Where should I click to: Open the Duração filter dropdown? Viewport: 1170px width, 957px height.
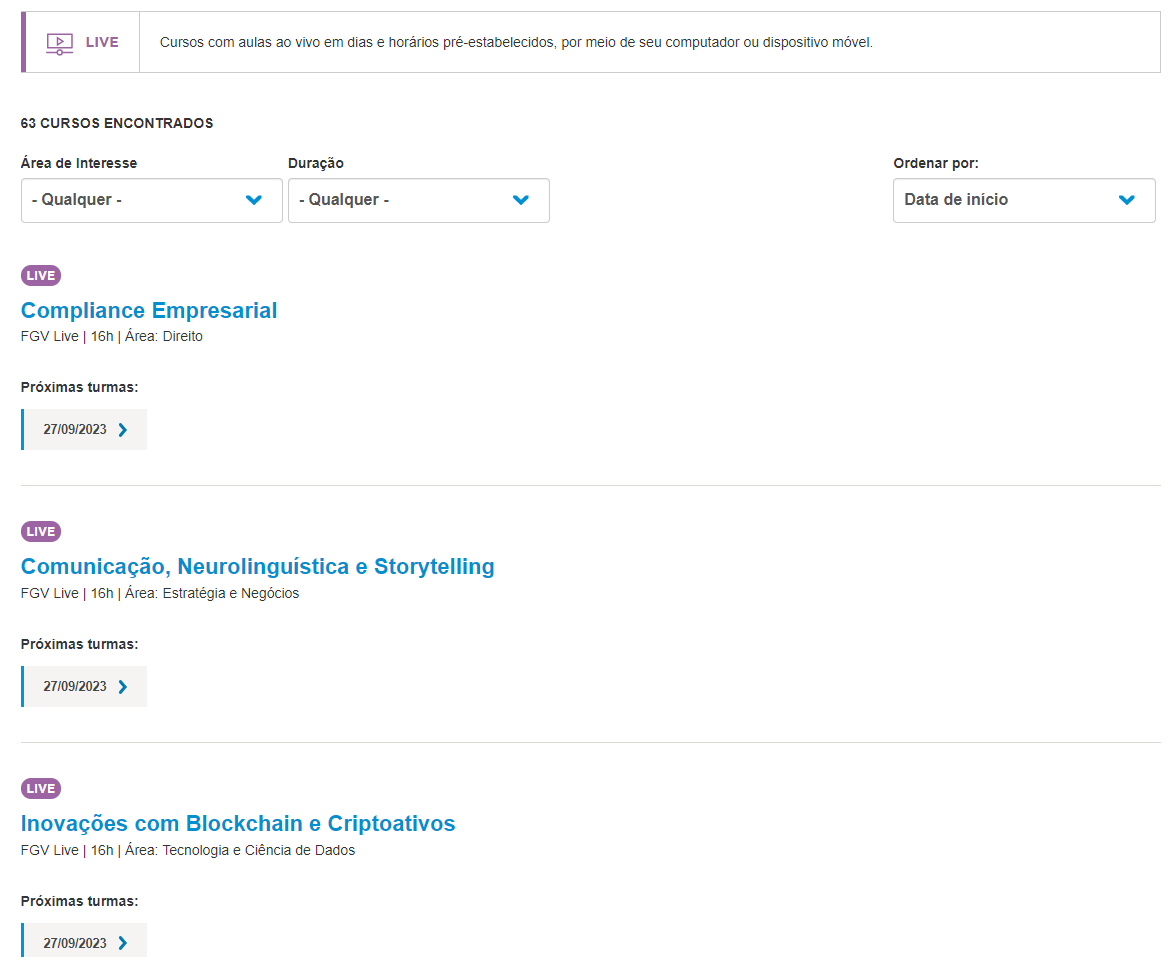(419, 200)
